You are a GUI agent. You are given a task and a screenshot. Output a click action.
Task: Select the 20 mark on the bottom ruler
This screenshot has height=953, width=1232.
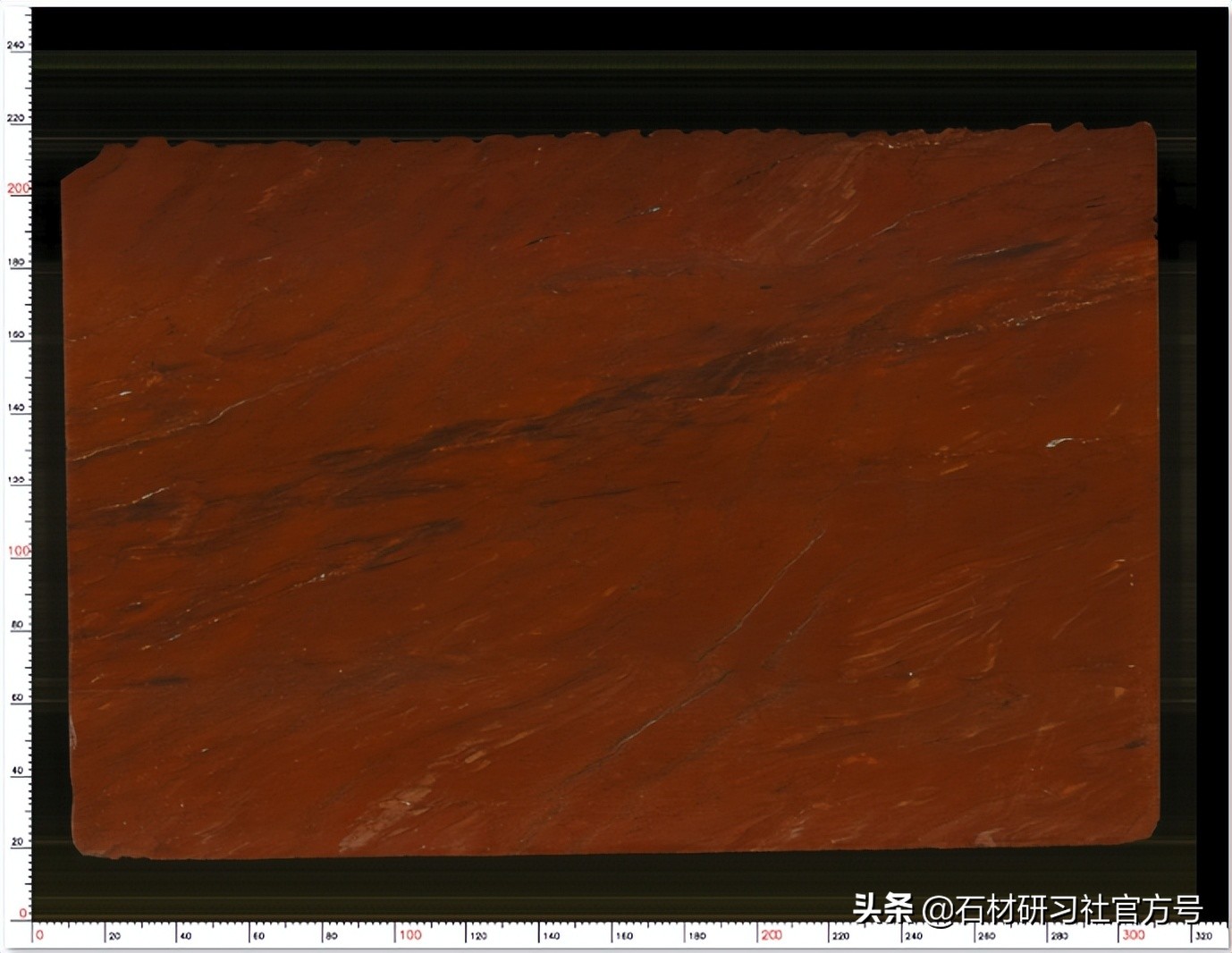[114, 936]
